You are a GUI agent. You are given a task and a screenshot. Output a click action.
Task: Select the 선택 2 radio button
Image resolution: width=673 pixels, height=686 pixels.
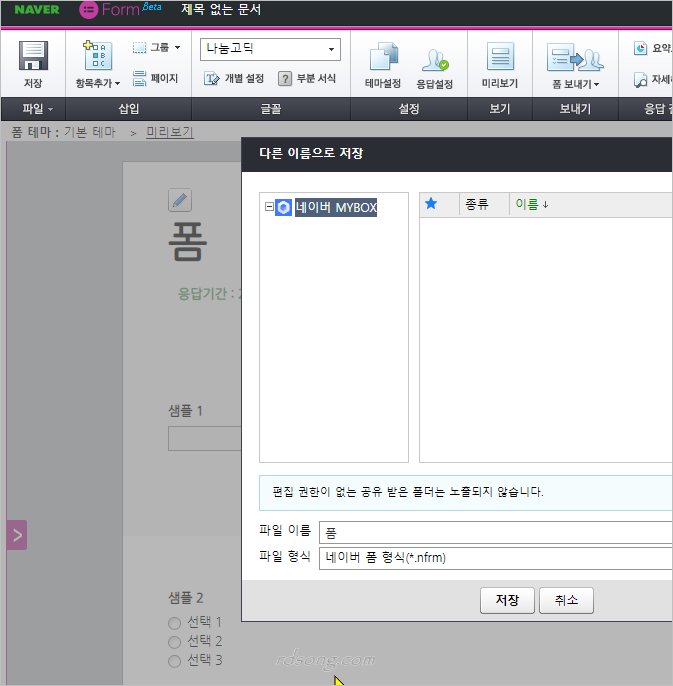tap(175, 642)
